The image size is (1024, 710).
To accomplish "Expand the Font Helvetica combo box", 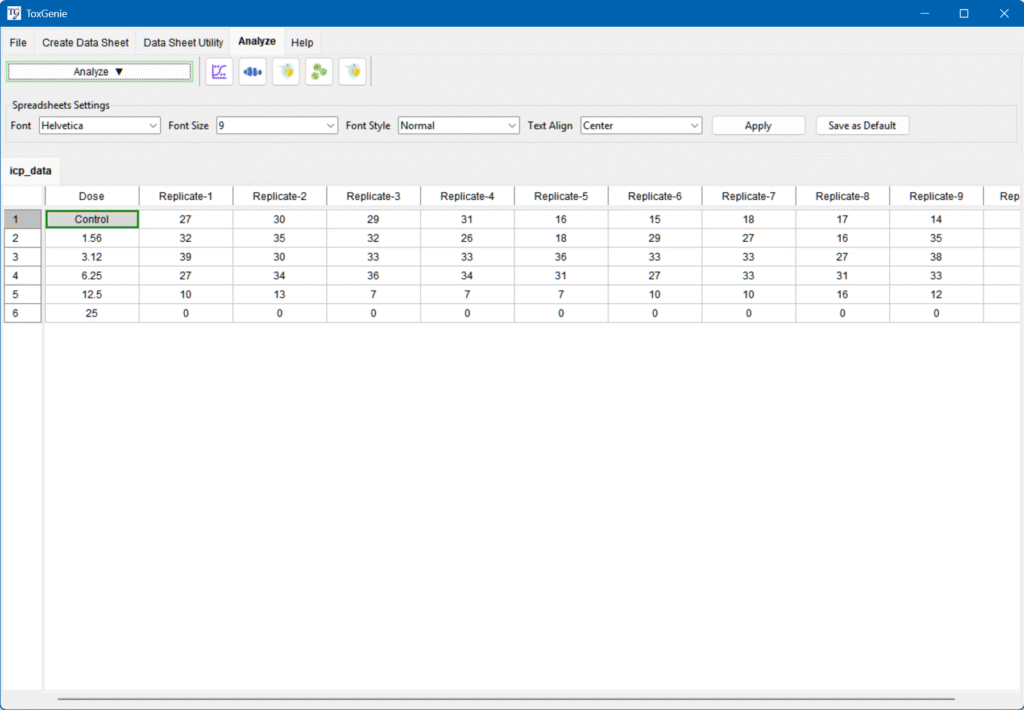I will (x=99, y=126).
